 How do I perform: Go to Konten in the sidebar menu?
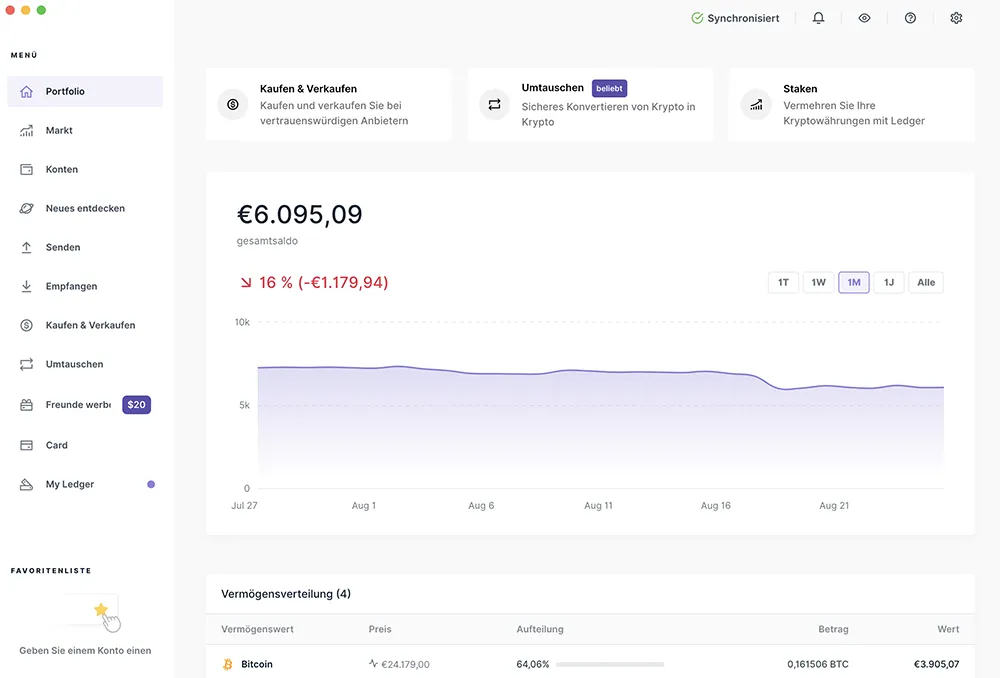[x=62, y=169]
